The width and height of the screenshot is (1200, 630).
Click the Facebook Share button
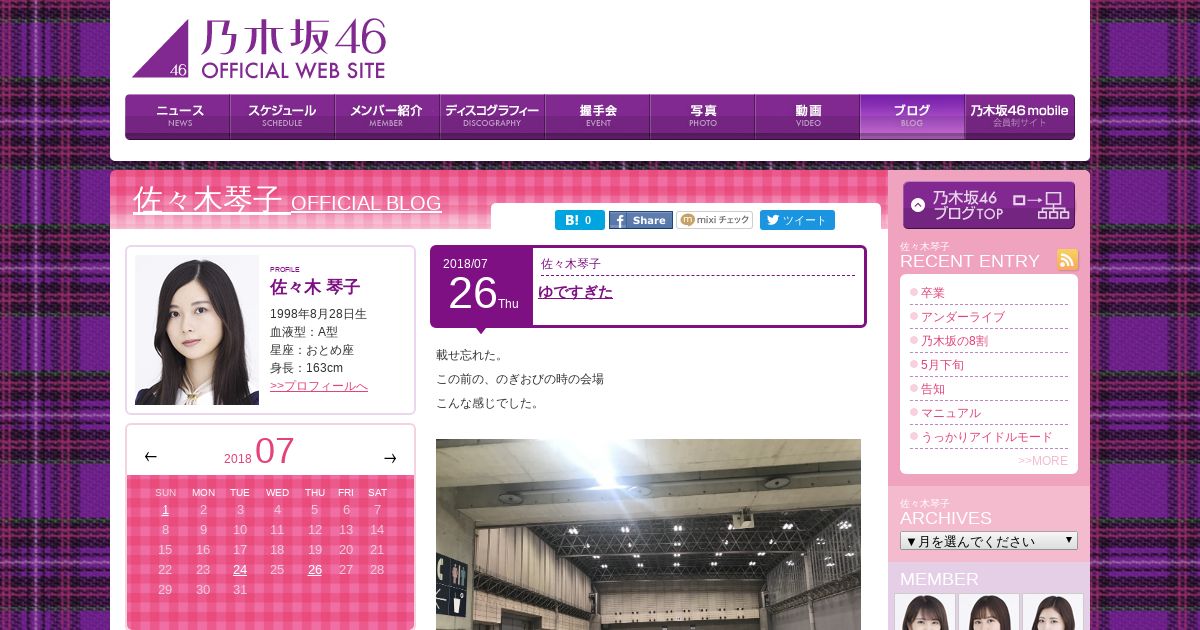tap(641, 220)
